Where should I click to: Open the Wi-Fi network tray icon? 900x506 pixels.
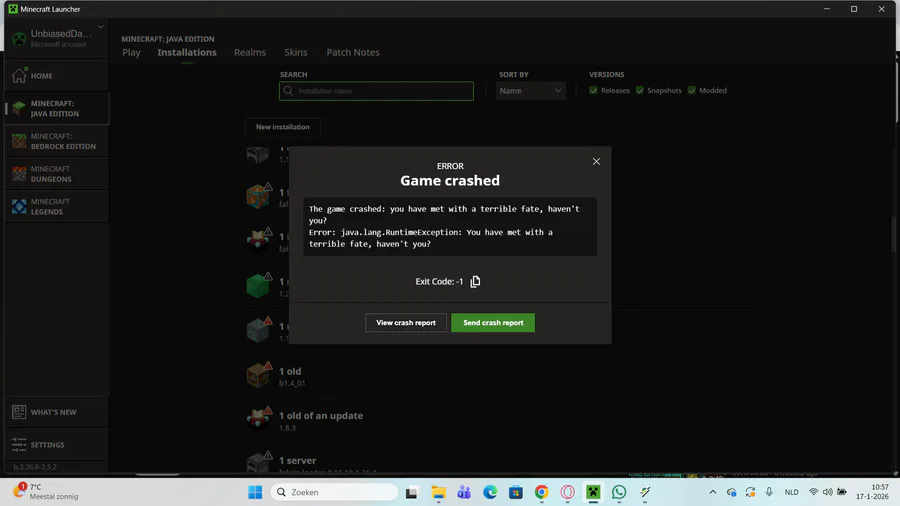click(813, 492)
